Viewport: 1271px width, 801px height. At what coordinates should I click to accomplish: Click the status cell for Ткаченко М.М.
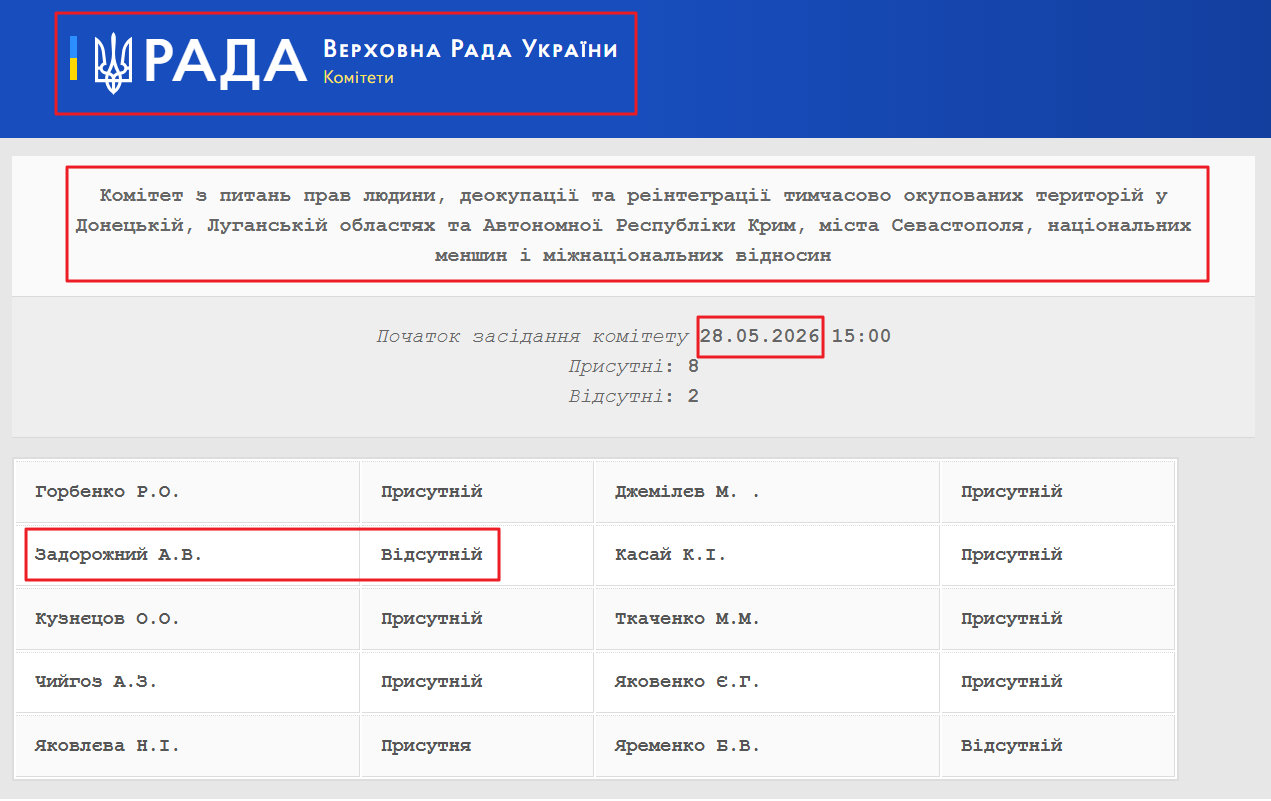click(1057, 618)
